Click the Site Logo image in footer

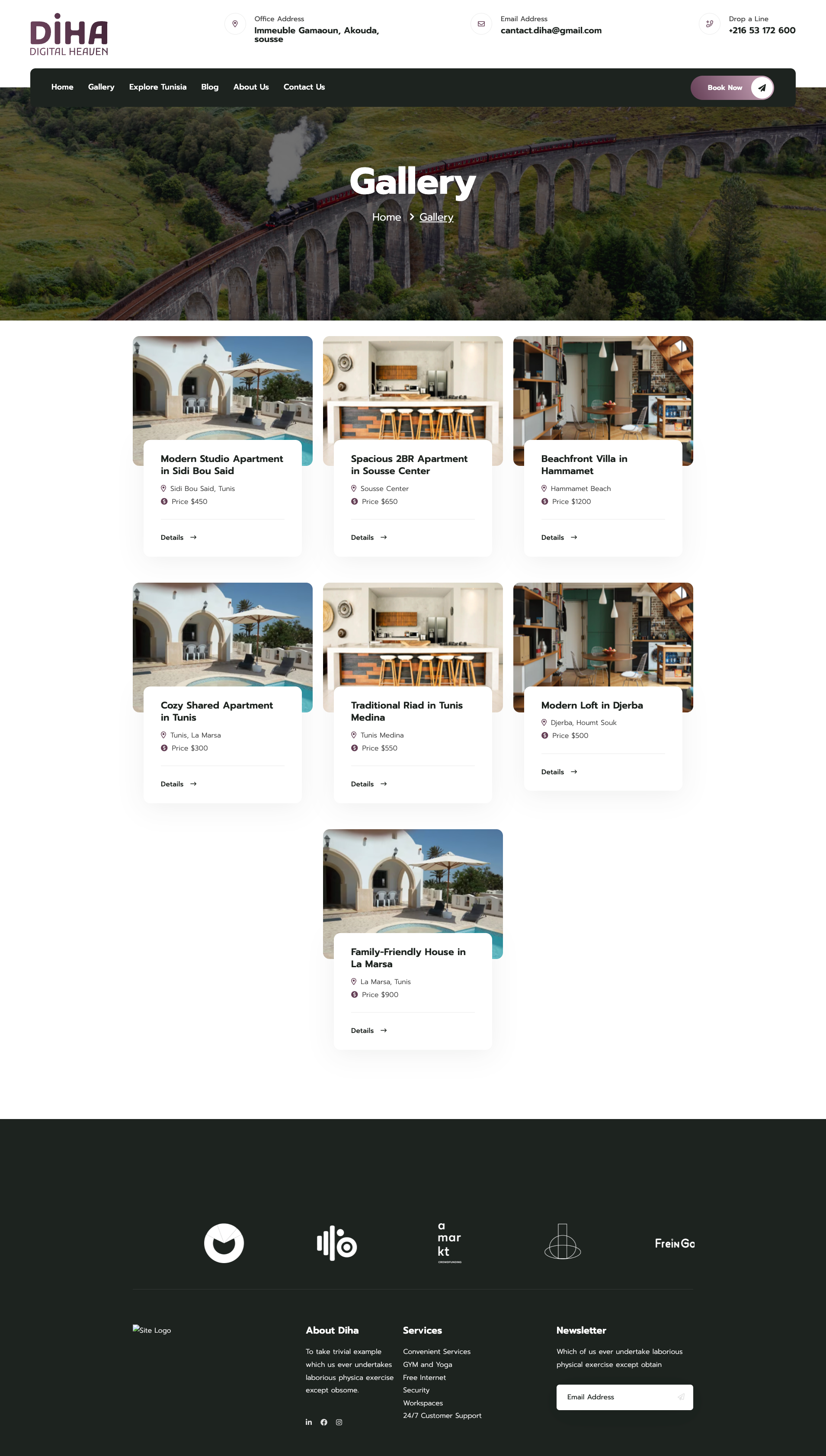(152, 1330)
